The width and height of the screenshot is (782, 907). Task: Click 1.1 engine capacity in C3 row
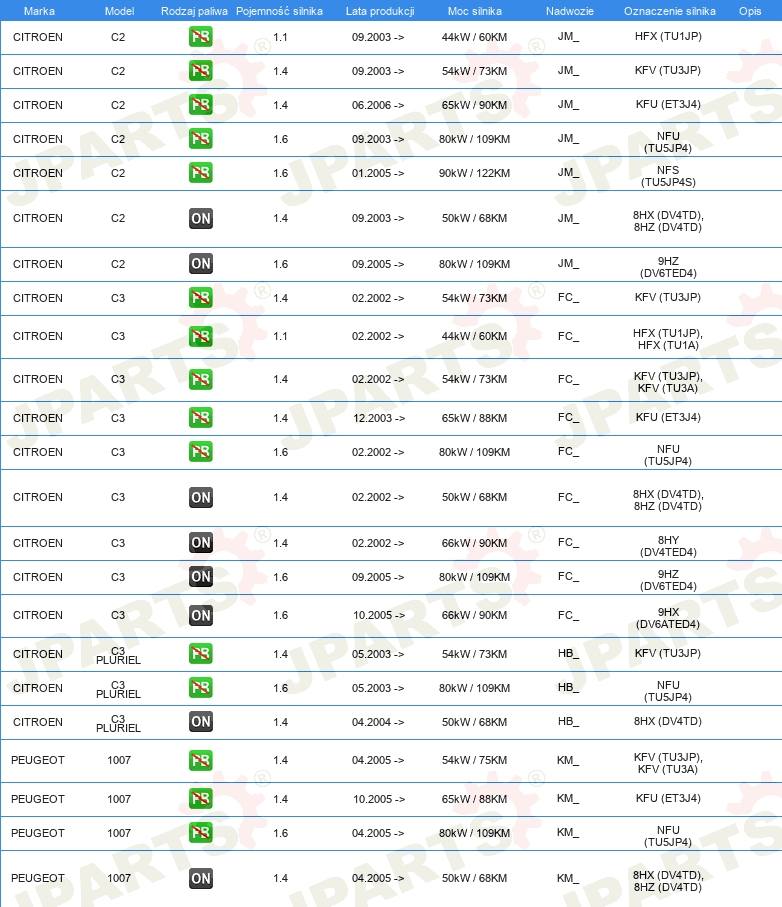point(281,336)
